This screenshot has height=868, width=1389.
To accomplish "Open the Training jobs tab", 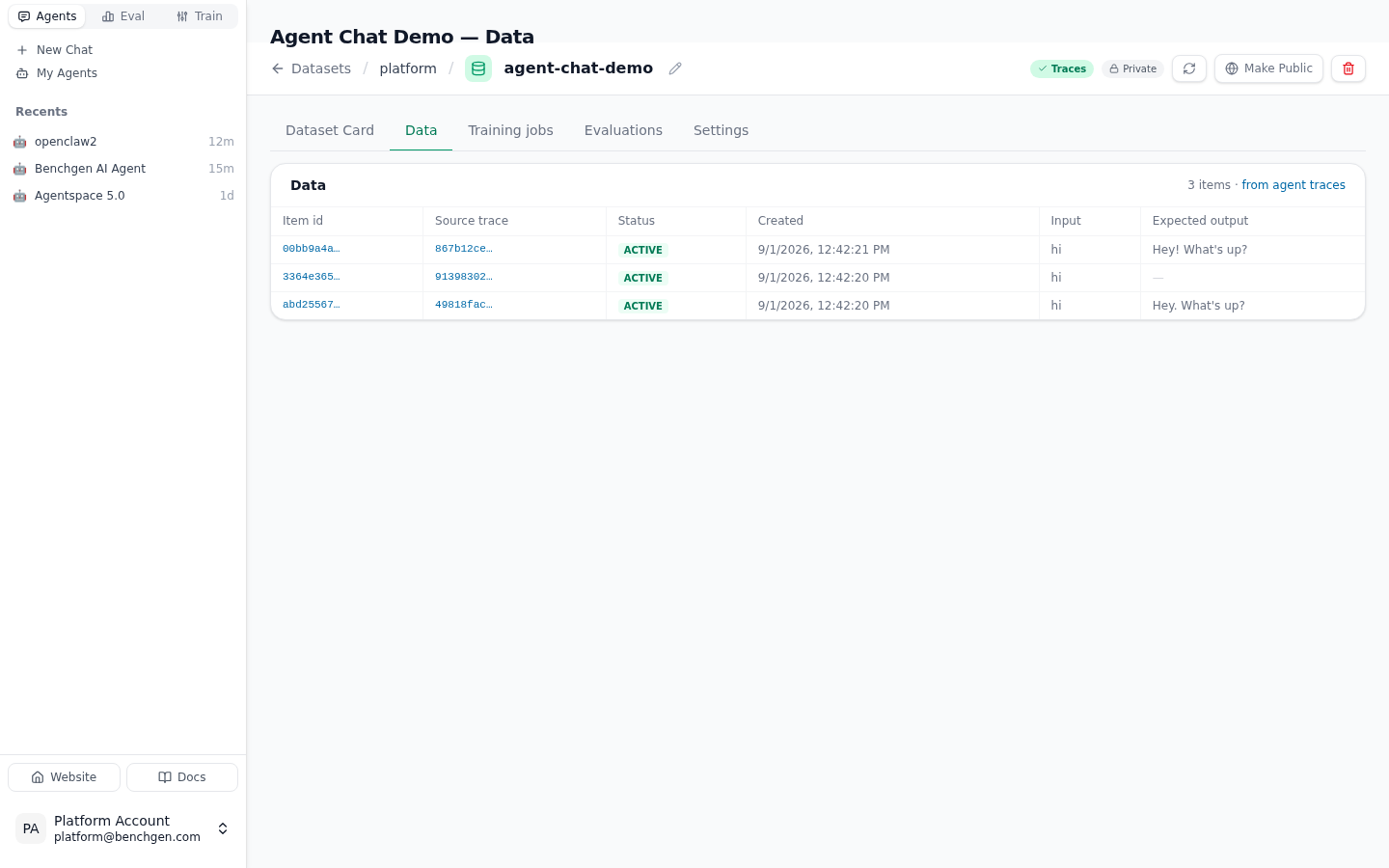I will (510, 130).
